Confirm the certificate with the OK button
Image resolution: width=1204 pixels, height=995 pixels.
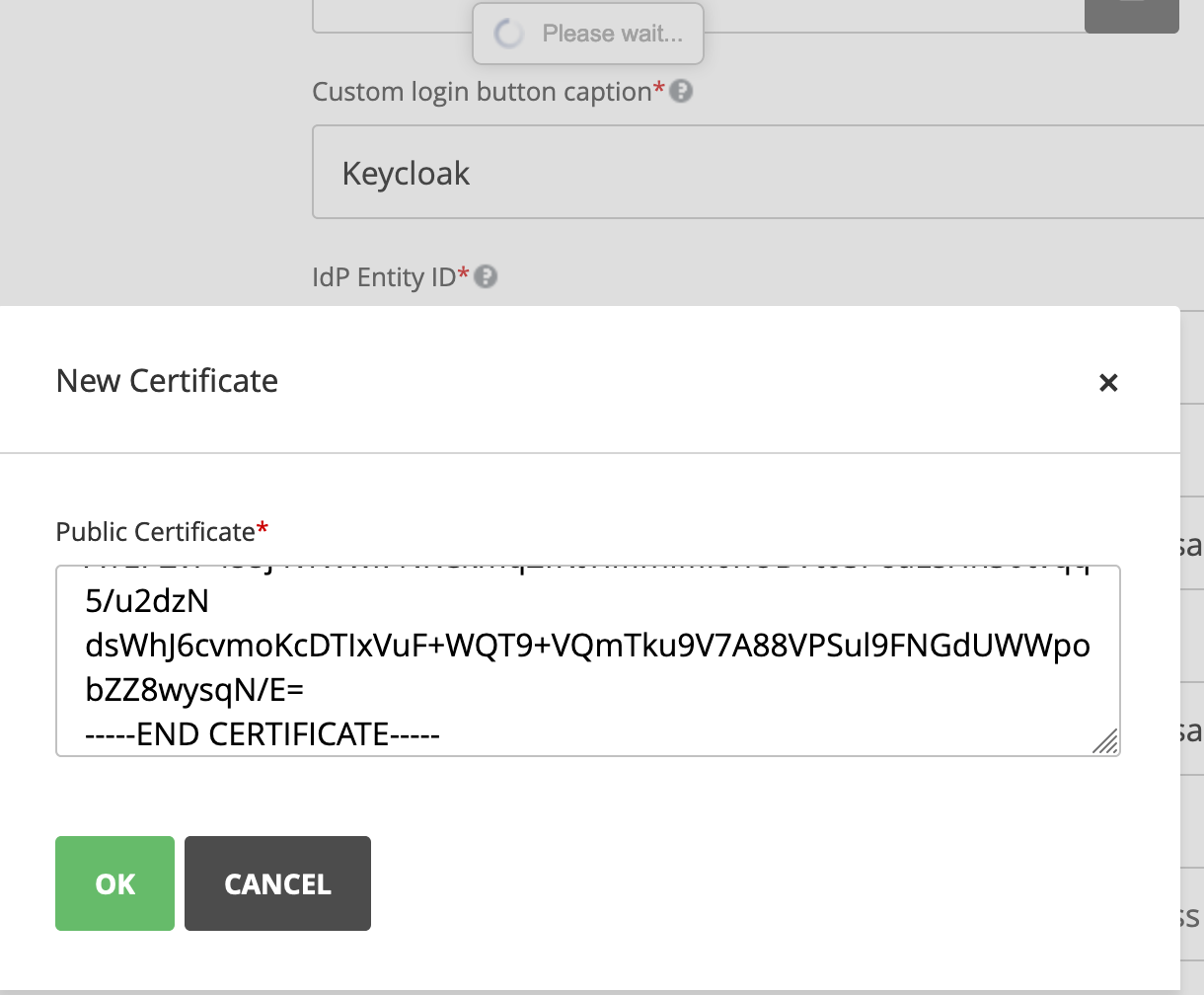pyautogui.click(x=114, y=883)
